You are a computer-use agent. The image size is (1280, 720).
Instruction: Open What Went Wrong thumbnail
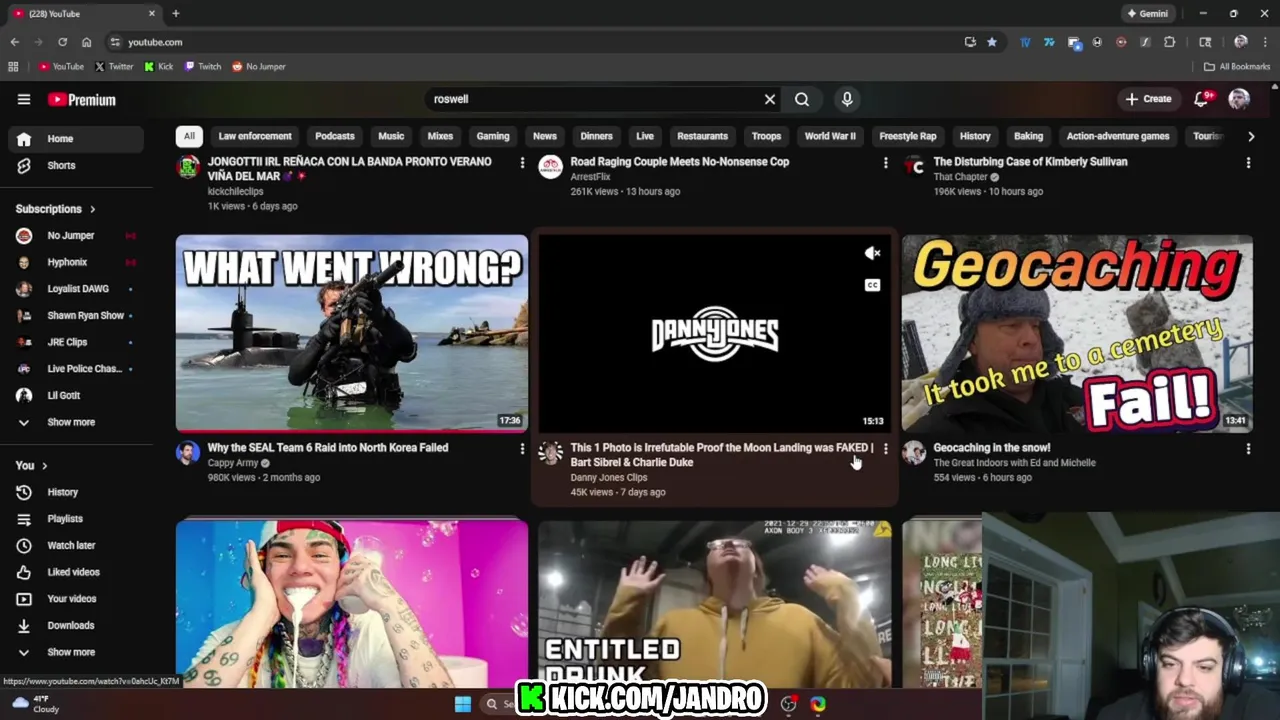click(x=352, y=333)
